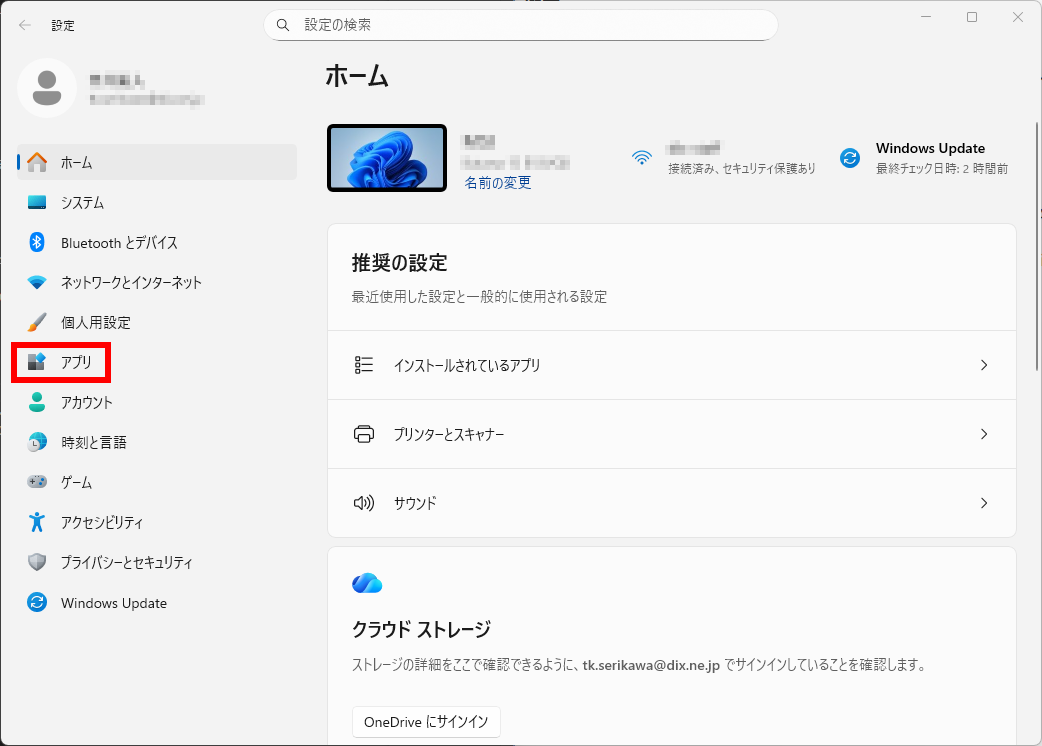The height and width of the screenshot is (746, 1042).
Task: Click the System monitor icon in sidebar
Action: pyautogui.click(x=37, y=203)
